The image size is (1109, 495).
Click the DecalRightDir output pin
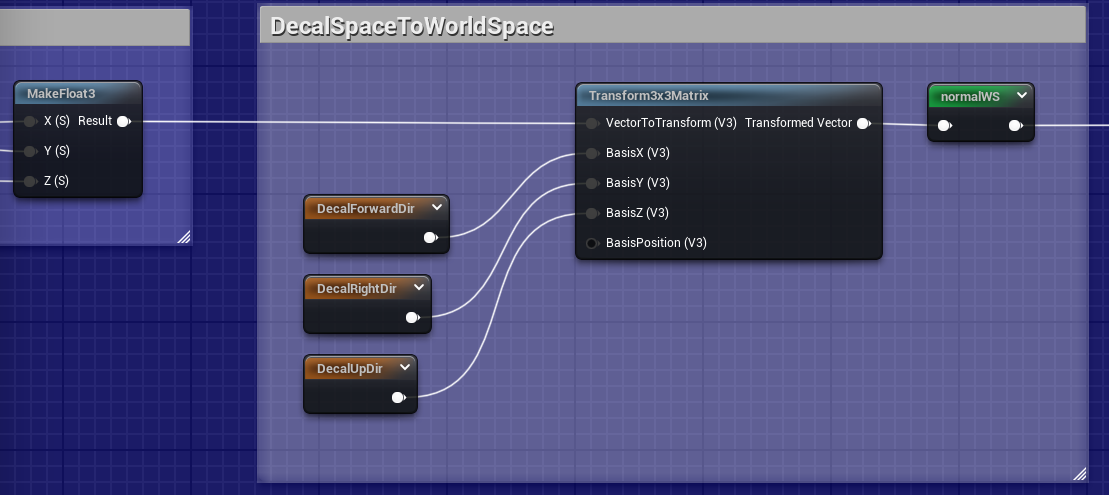pyautogui.click(x=412, y=318)
